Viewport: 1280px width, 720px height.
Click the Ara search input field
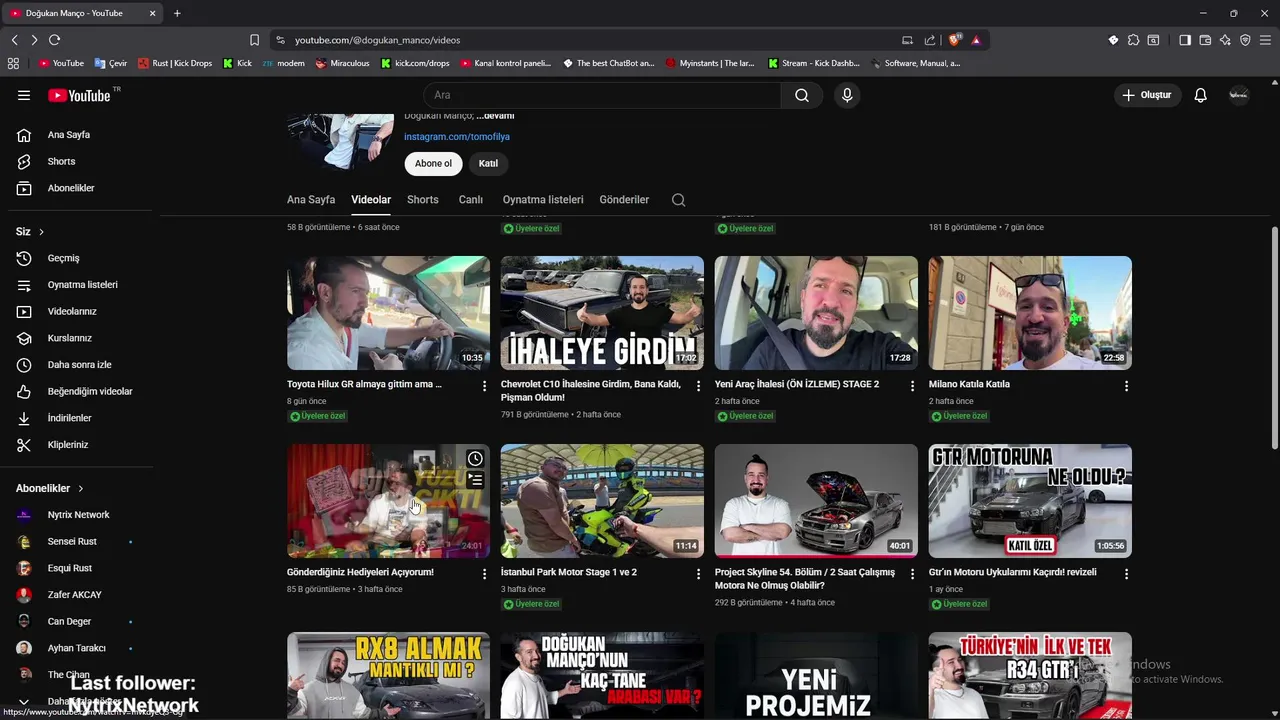(602, 95)
